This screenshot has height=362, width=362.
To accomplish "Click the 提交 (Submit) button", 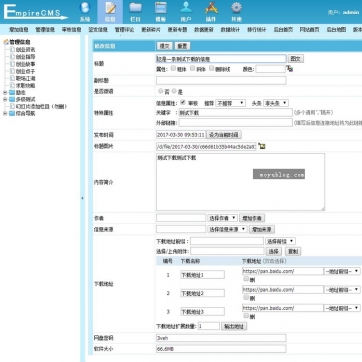I will pyautogui.click(x=164, y=46).
